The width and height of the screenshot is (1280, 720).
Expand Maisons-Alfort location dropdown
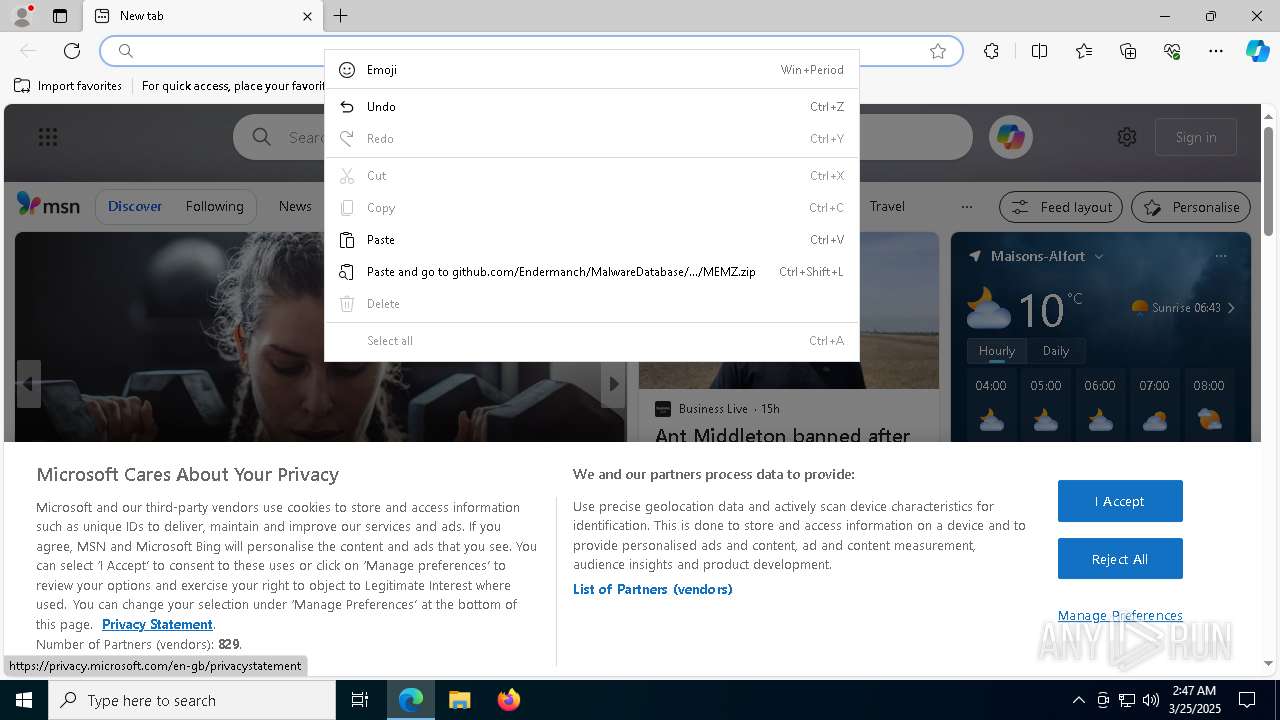point(1098,256)
